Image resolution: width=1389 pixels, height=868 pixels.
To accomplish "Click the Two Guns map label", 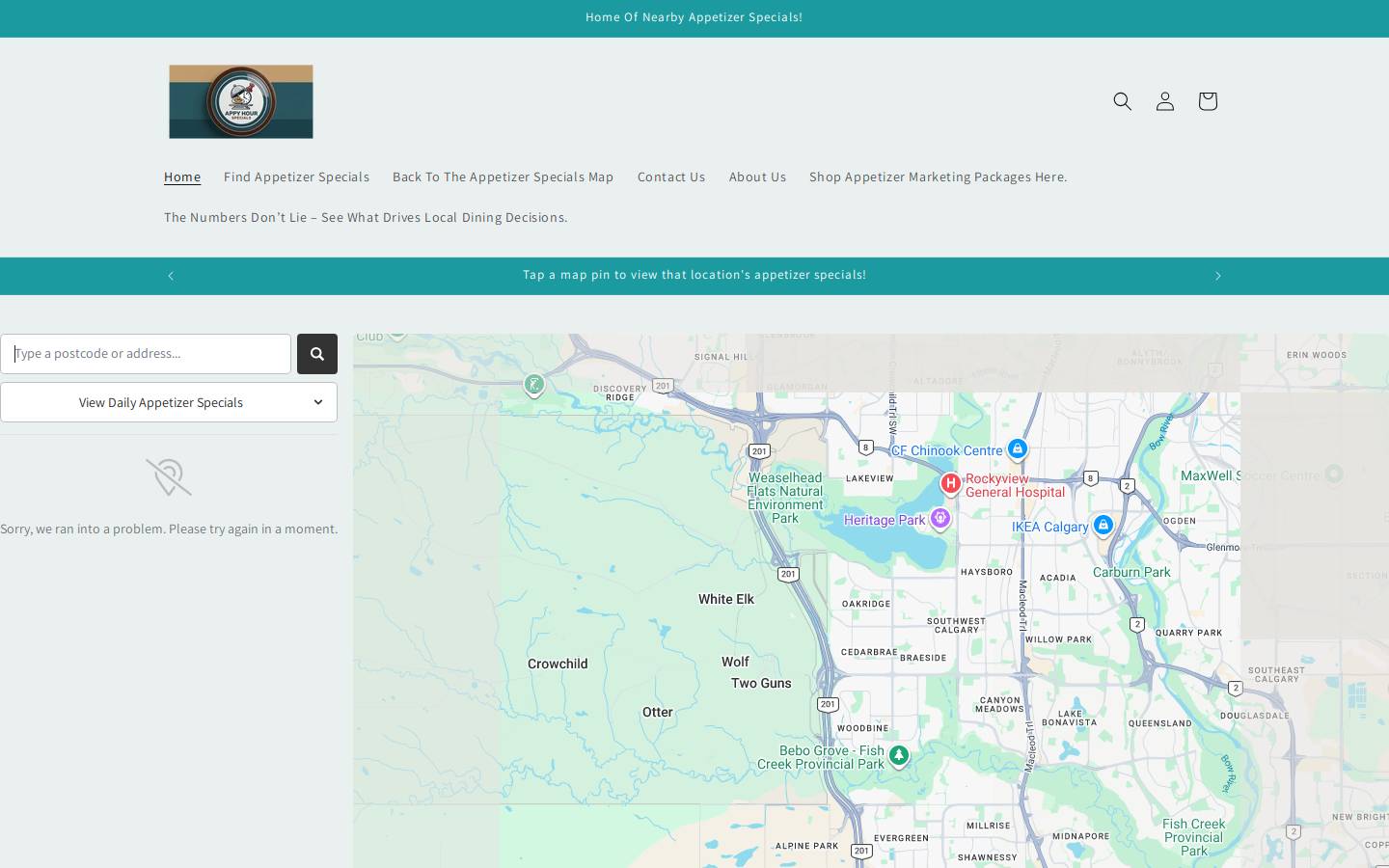I will point(761,683).
